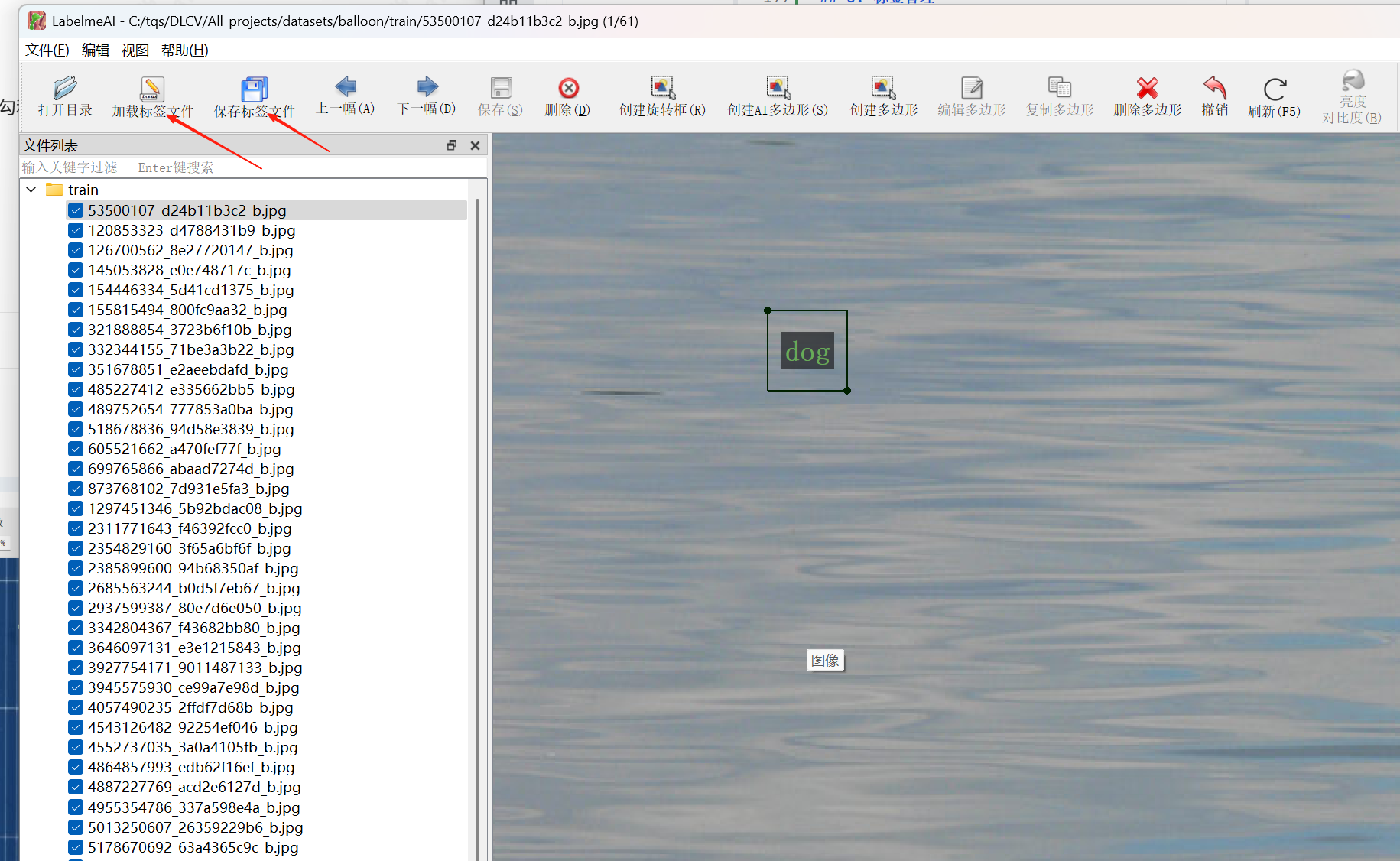Click Delete Polygon (删除多边形) red X

click(1147, 88)
